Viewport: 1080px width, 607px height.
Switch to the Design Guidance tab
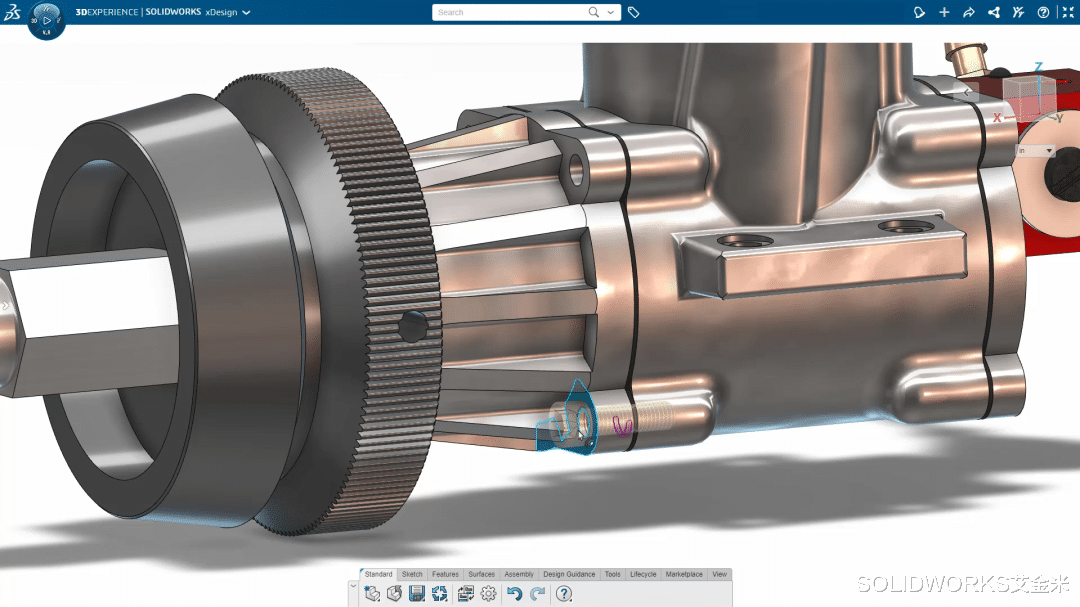pos(569,574)
